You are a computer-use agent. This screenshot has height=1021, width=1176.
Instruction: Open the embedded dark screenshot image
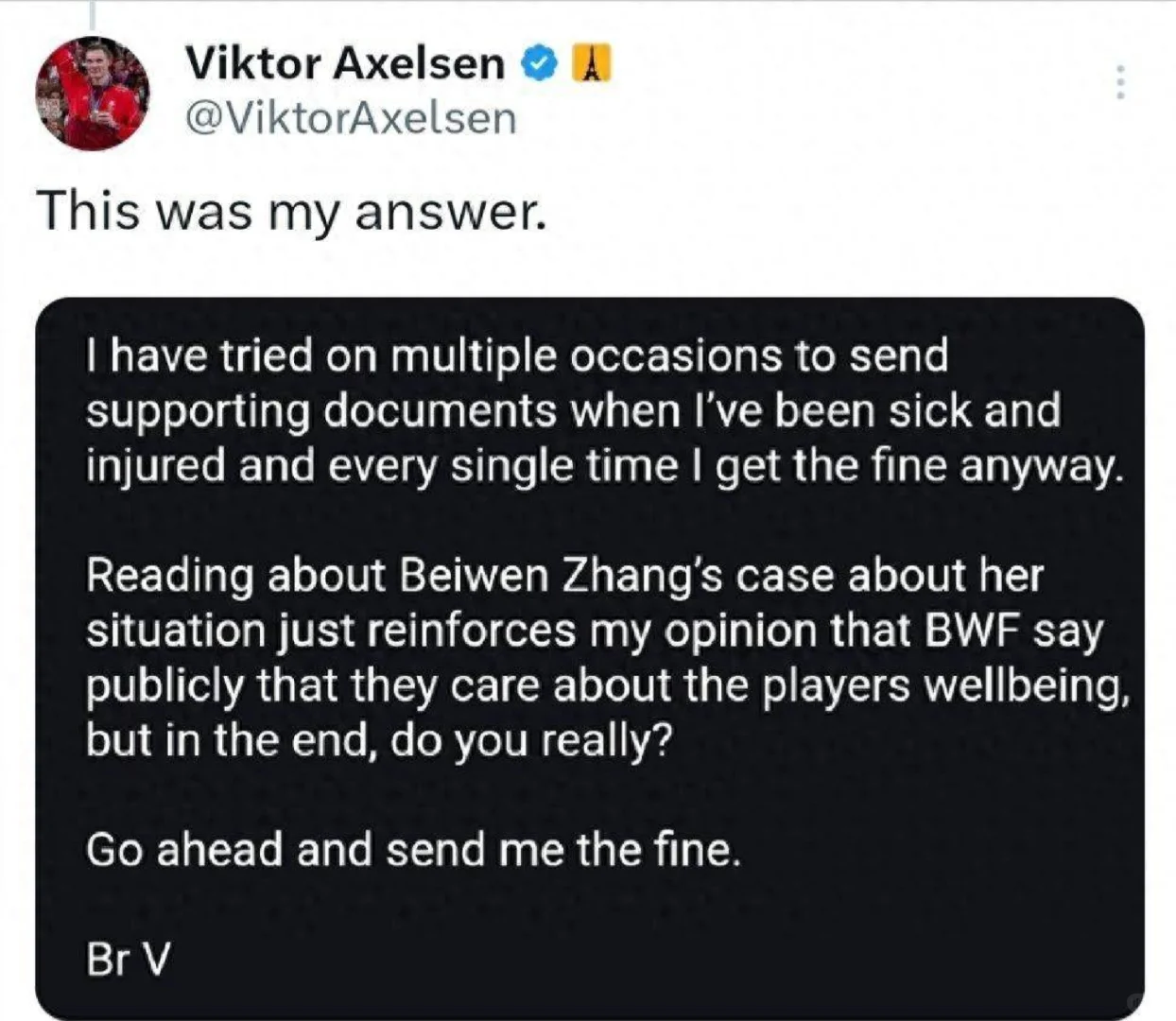pos(590,658)
